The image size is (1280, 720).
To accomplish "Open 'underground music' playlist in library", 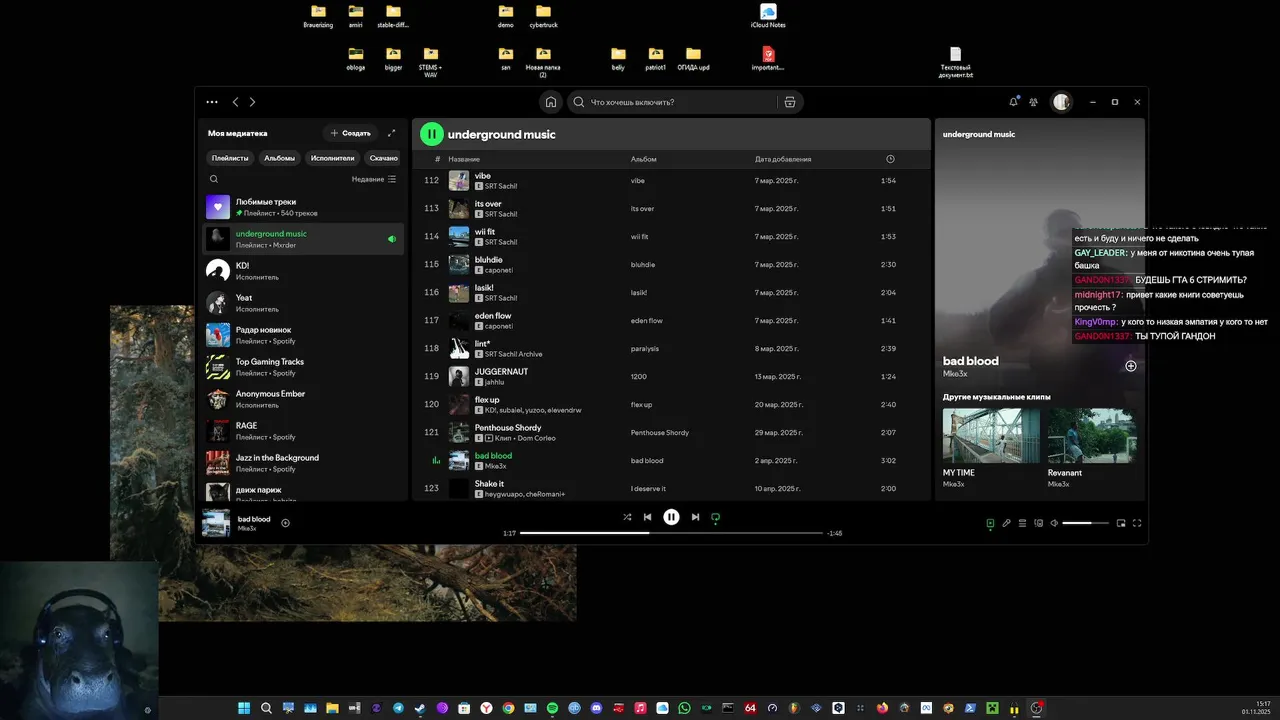I will point(303,239).
